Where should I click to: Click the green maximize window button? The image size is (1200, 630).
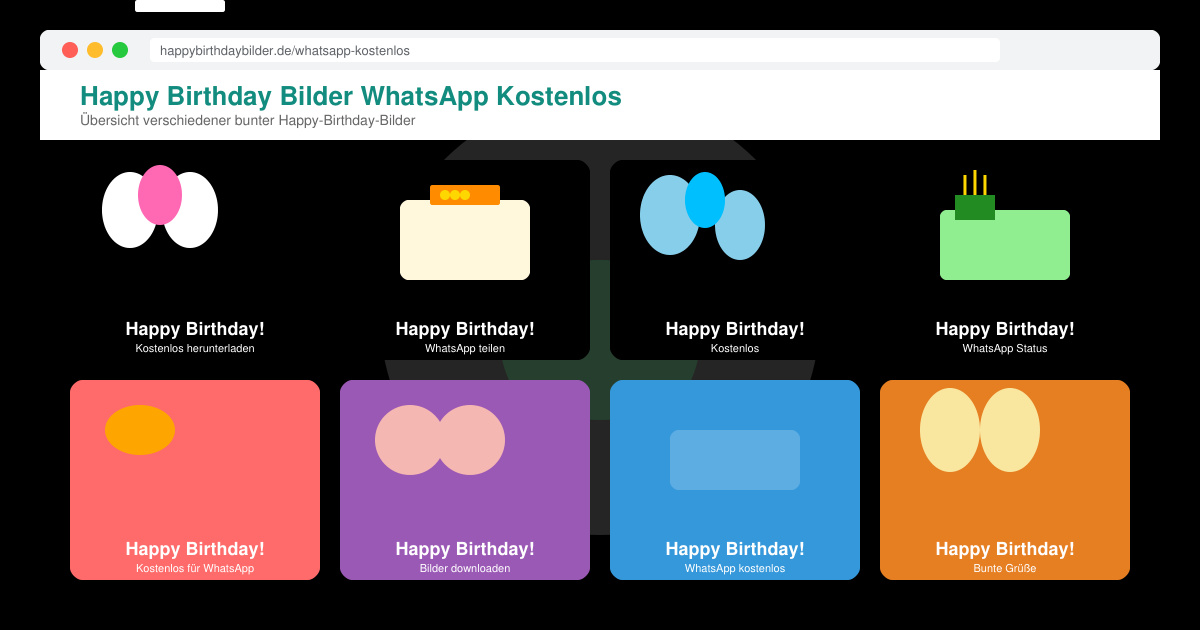tap(120, 50)
